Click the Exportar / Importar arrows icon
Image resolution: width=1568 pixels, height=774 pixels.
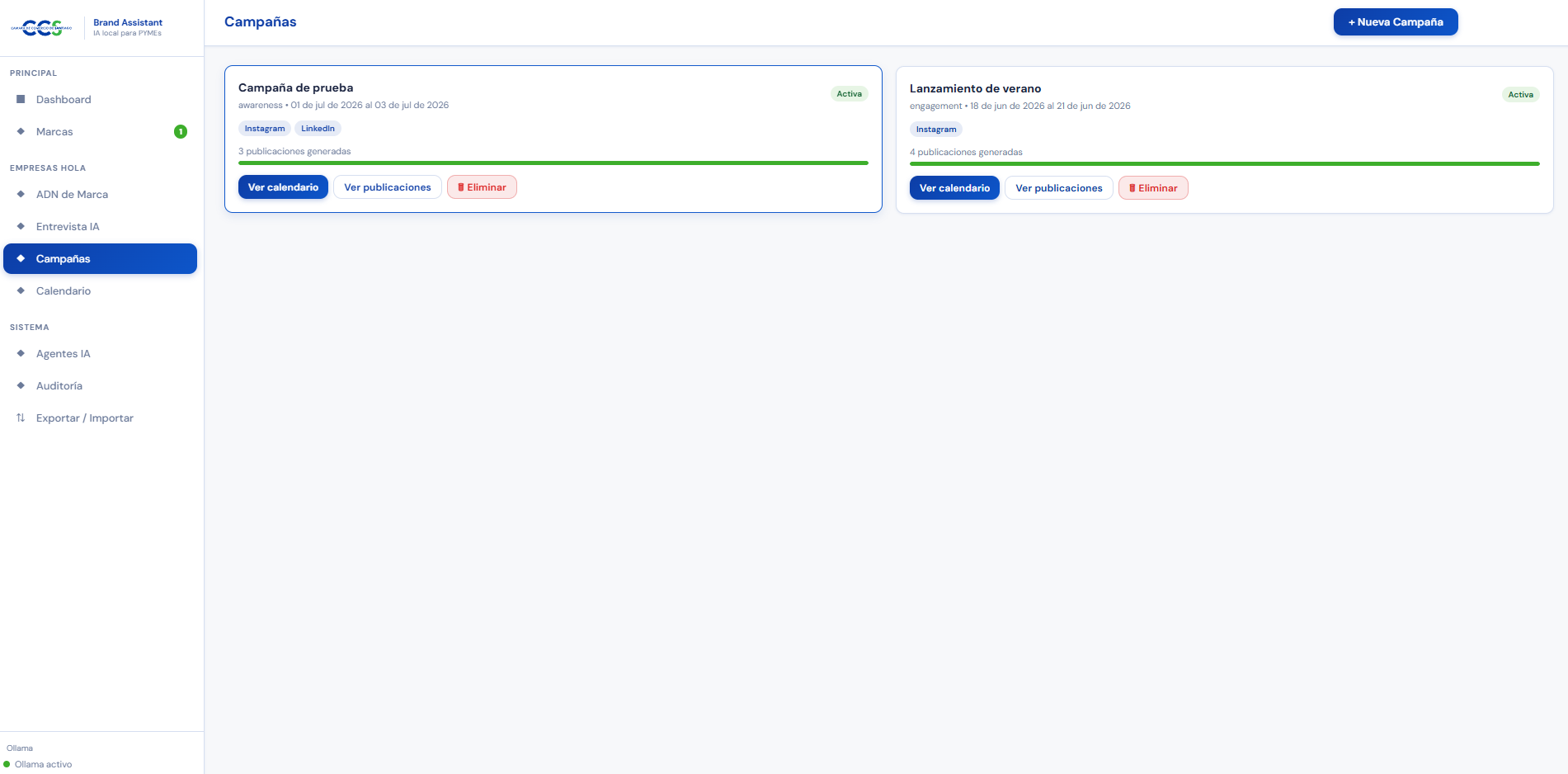click(21, 418)
